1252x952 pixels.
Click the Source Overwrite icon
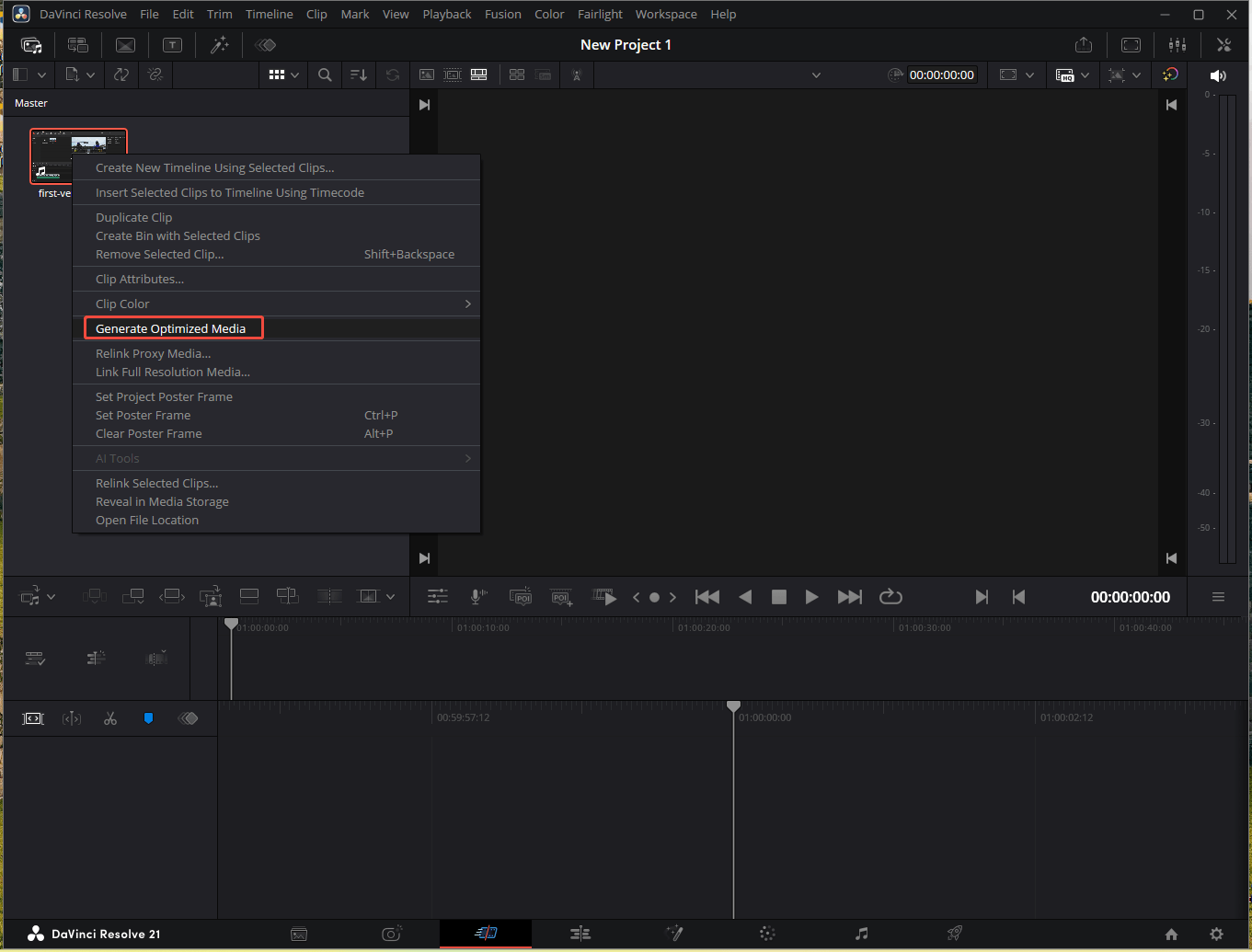[x=288, y=597]
